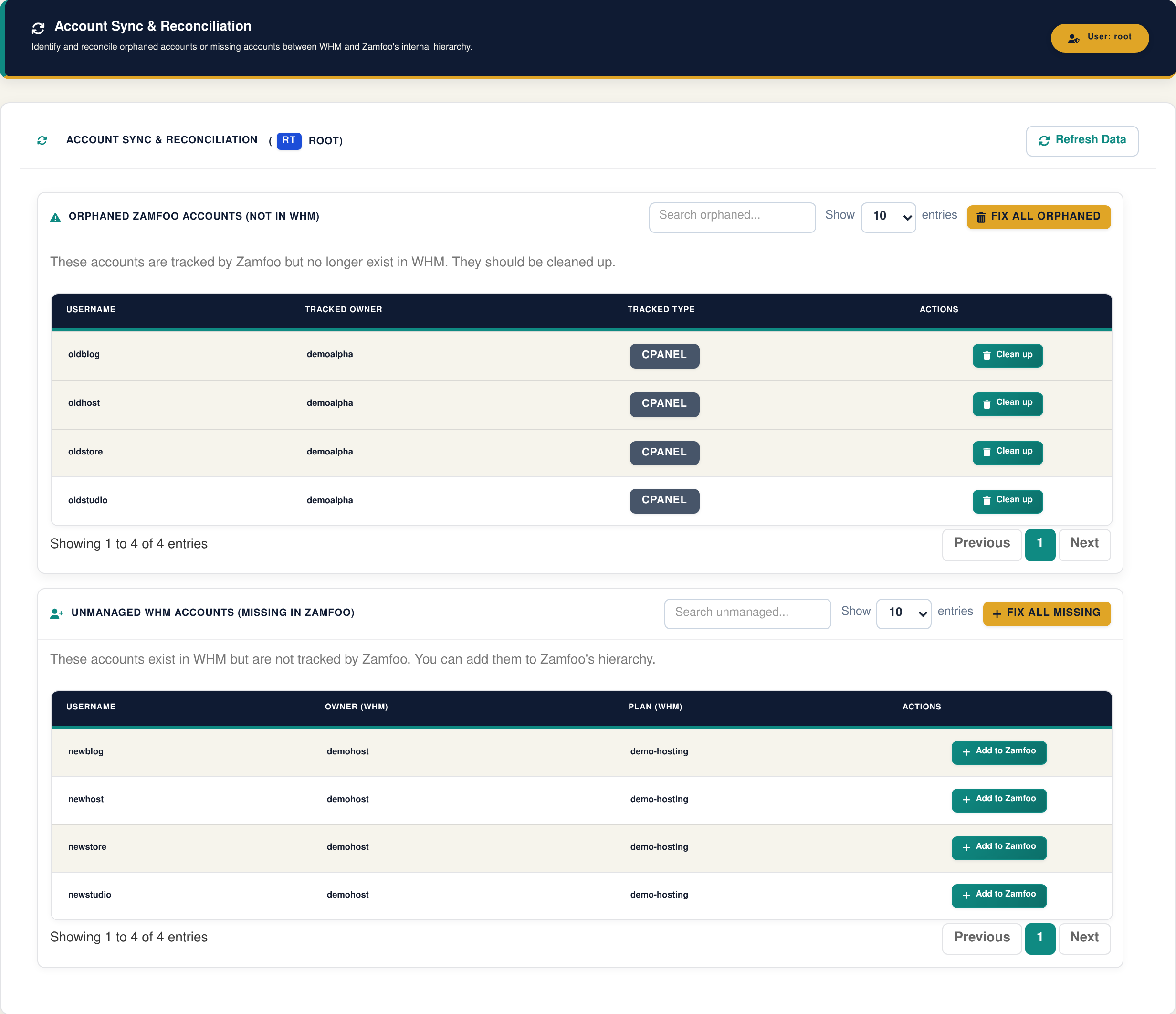Sort orphaned table by Tracked Type header
1176x1014 pixels.
point(661,309)
